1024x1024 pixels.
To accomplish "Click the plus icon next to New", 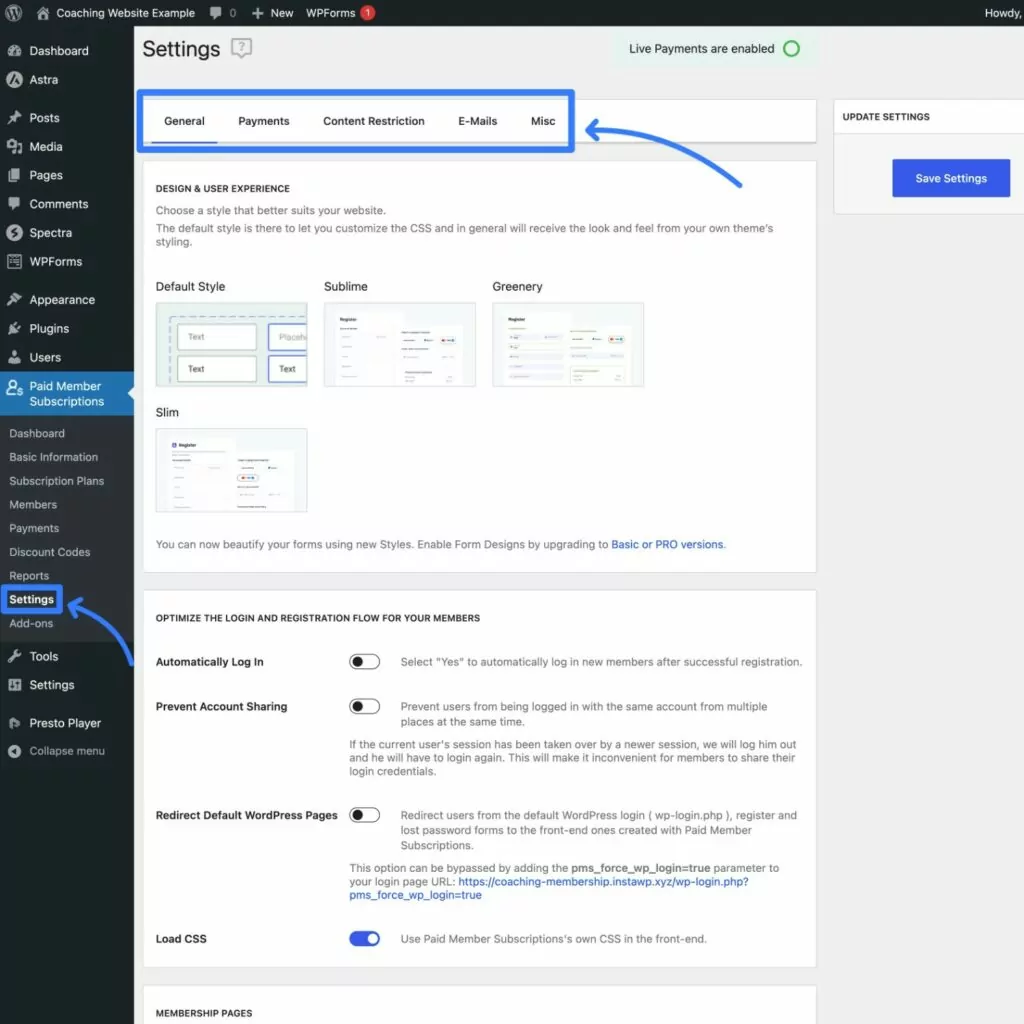I will click(257, 13).
